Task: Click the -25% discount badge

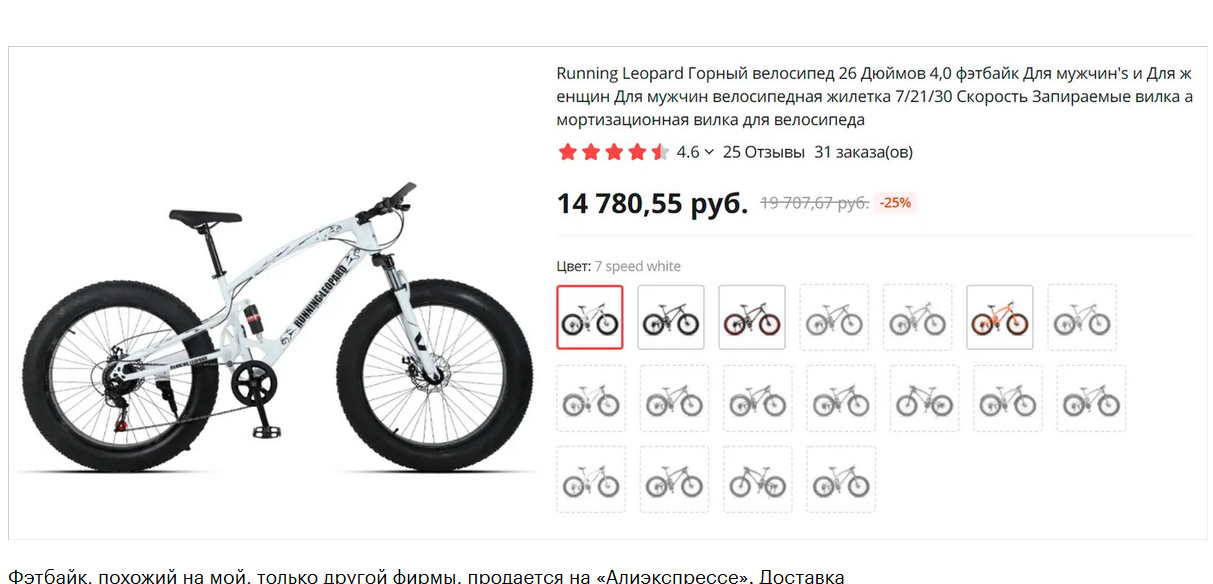Action: click(x=895, y=202)
